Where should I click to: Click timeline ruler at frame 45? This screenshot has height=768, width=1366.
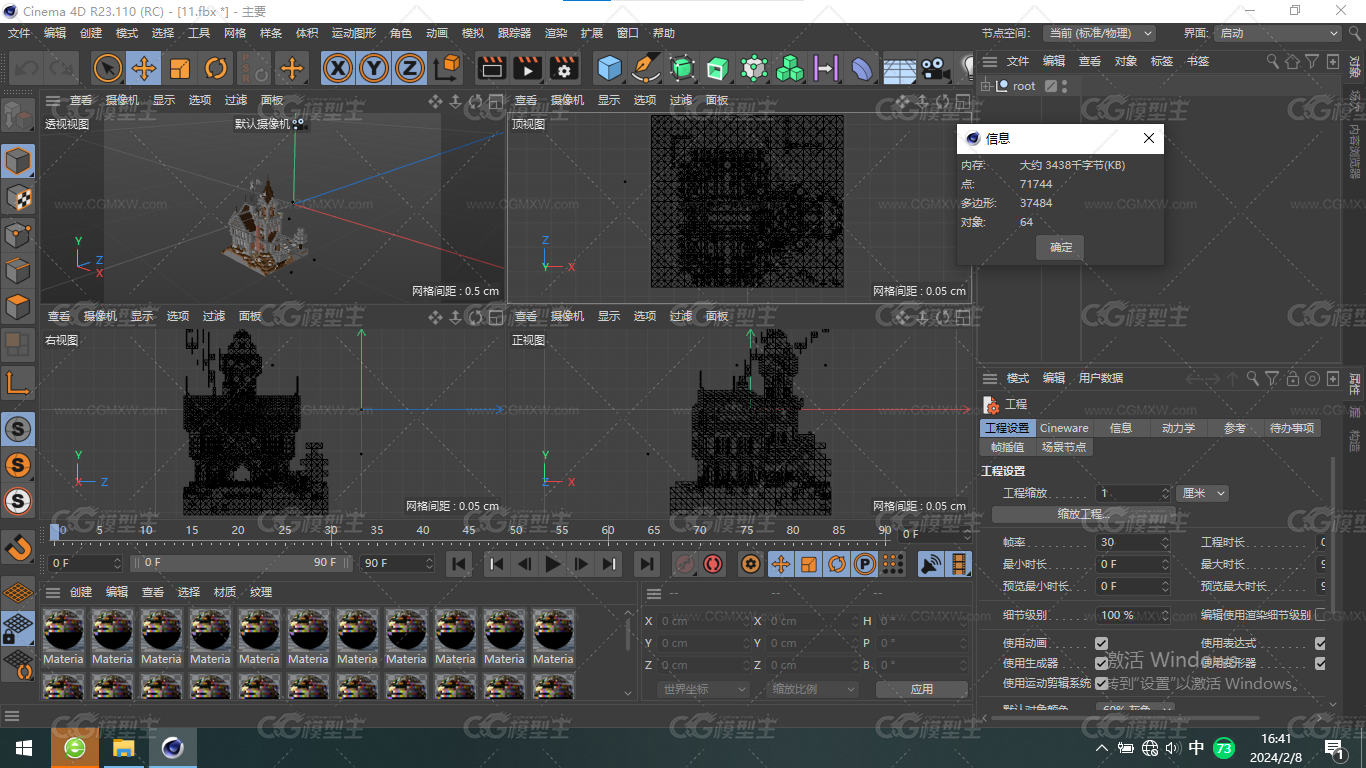click(x=469, y=531)
